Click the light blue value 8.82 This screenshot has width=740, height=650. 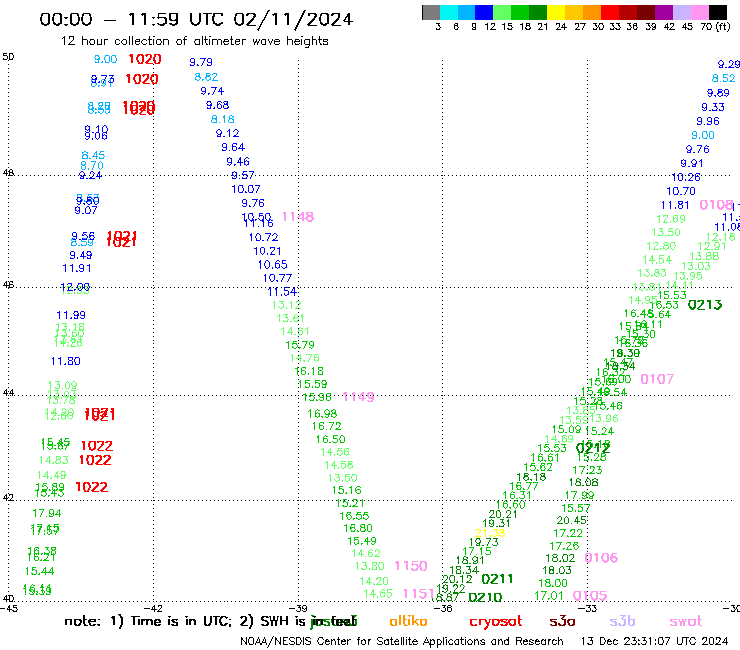(206, 77)
